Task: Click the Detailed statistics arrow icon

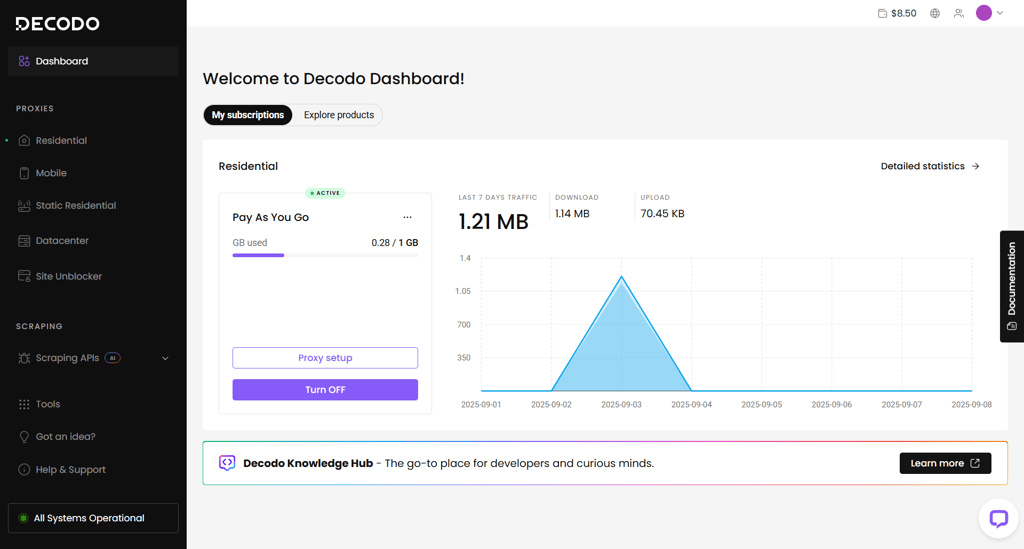Action: 976,166
